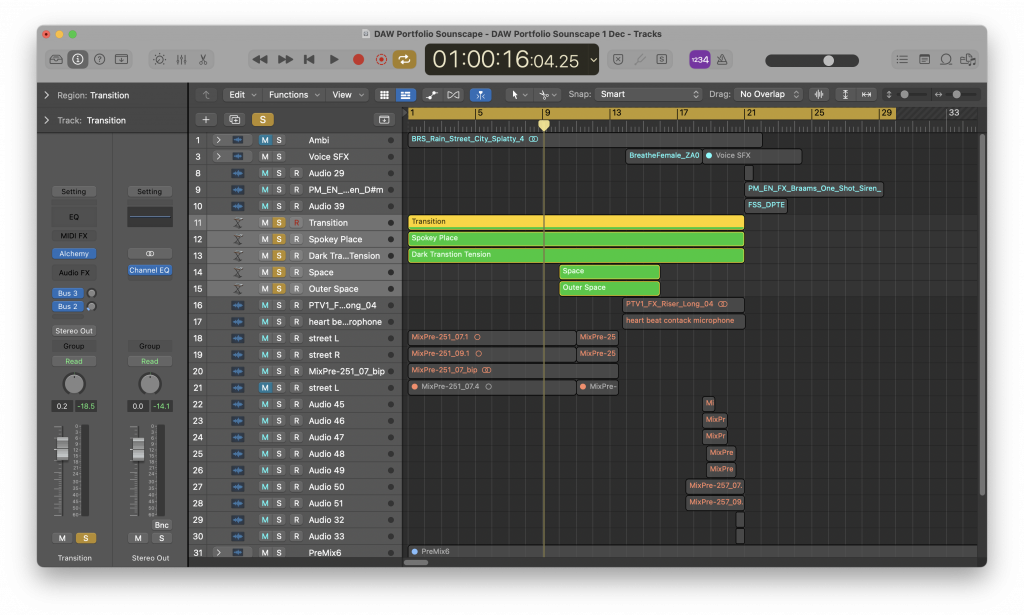Mute the Transition track

(264, 223)
